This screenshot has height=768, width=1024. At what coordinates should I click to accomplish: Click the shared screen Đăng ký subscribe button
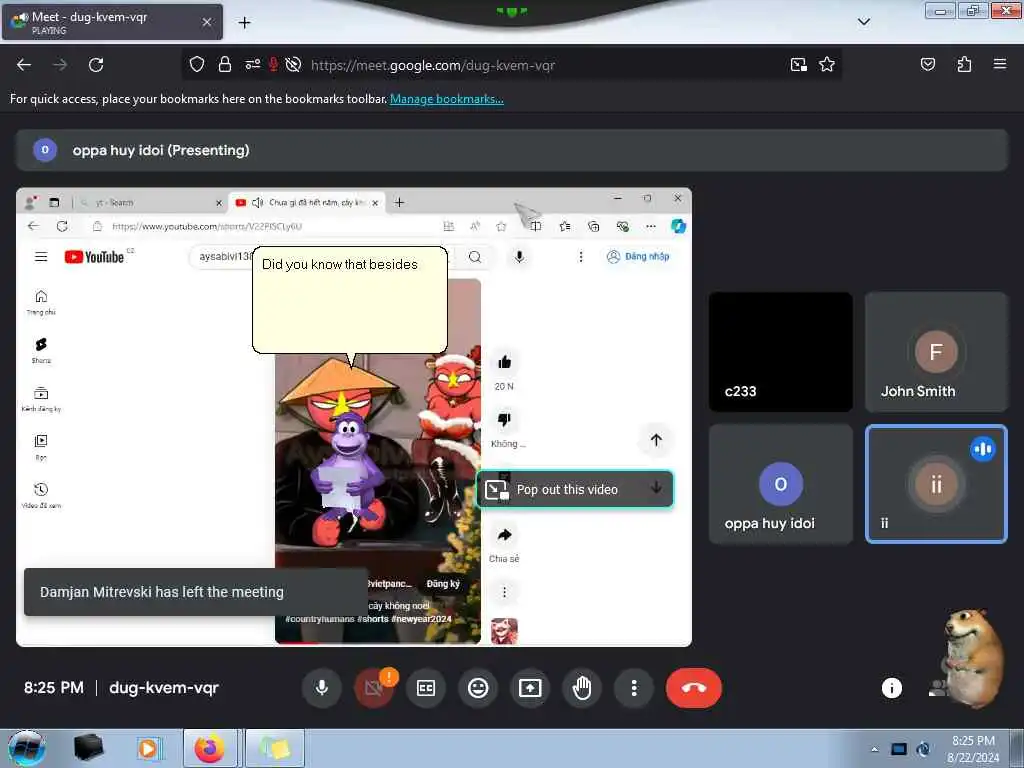(x=443, y=583)
